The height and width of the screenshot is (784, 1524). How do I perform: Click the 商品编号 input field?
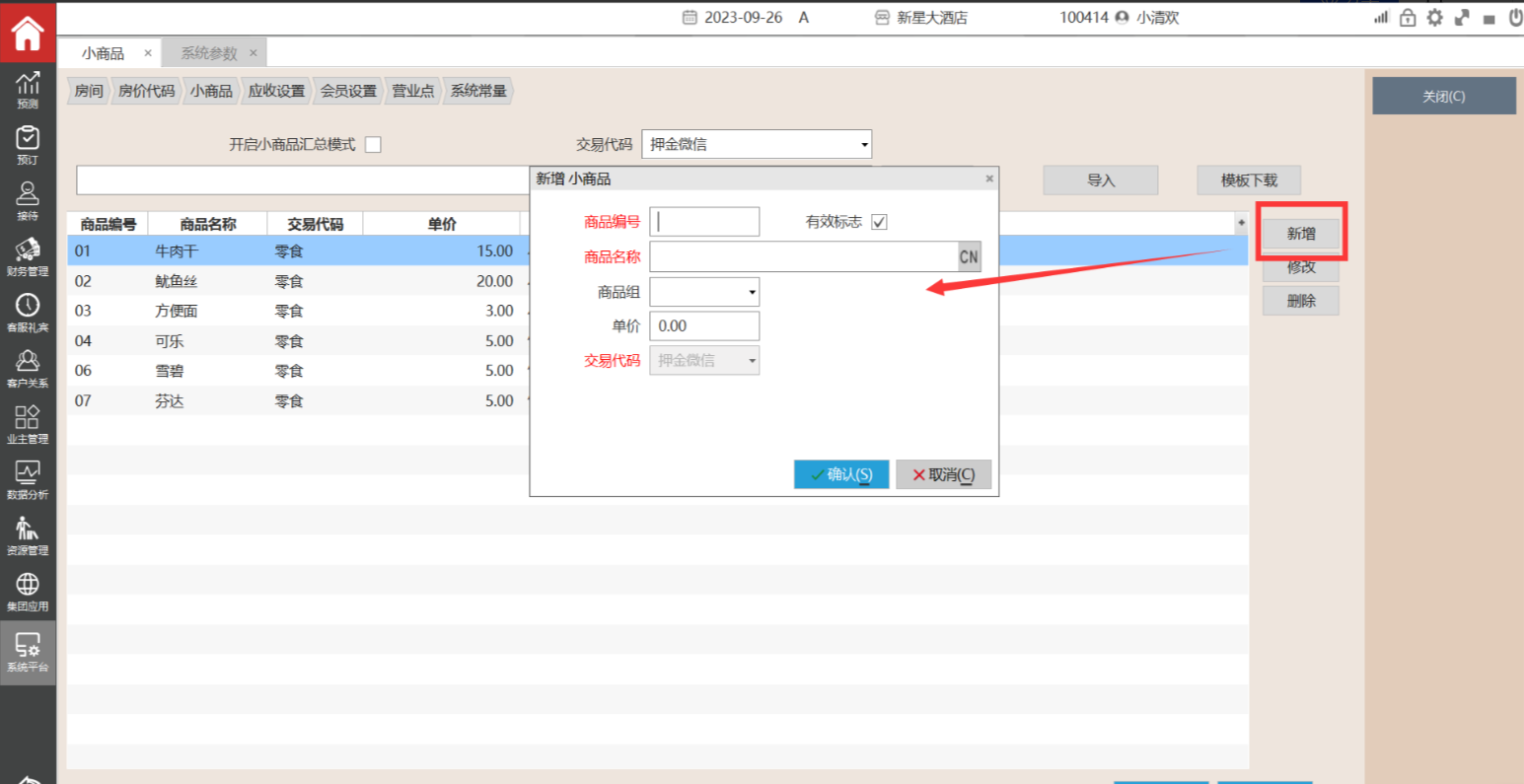coord(704,222)
